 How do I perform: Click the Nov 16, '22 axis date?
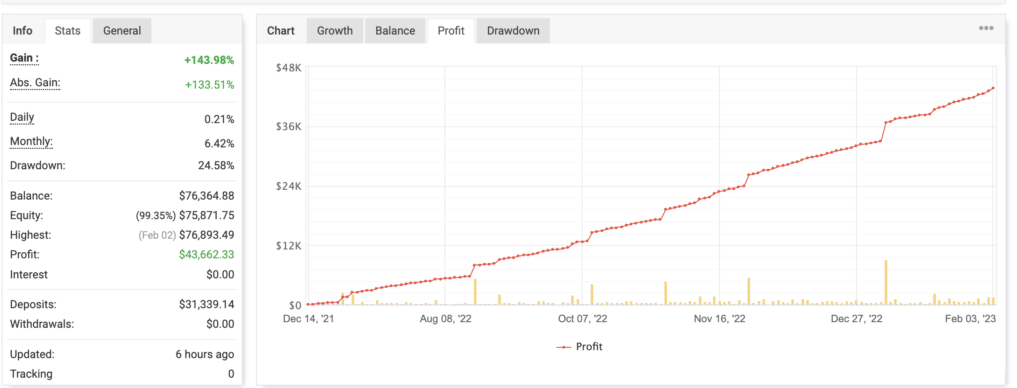tap(719, 319)
